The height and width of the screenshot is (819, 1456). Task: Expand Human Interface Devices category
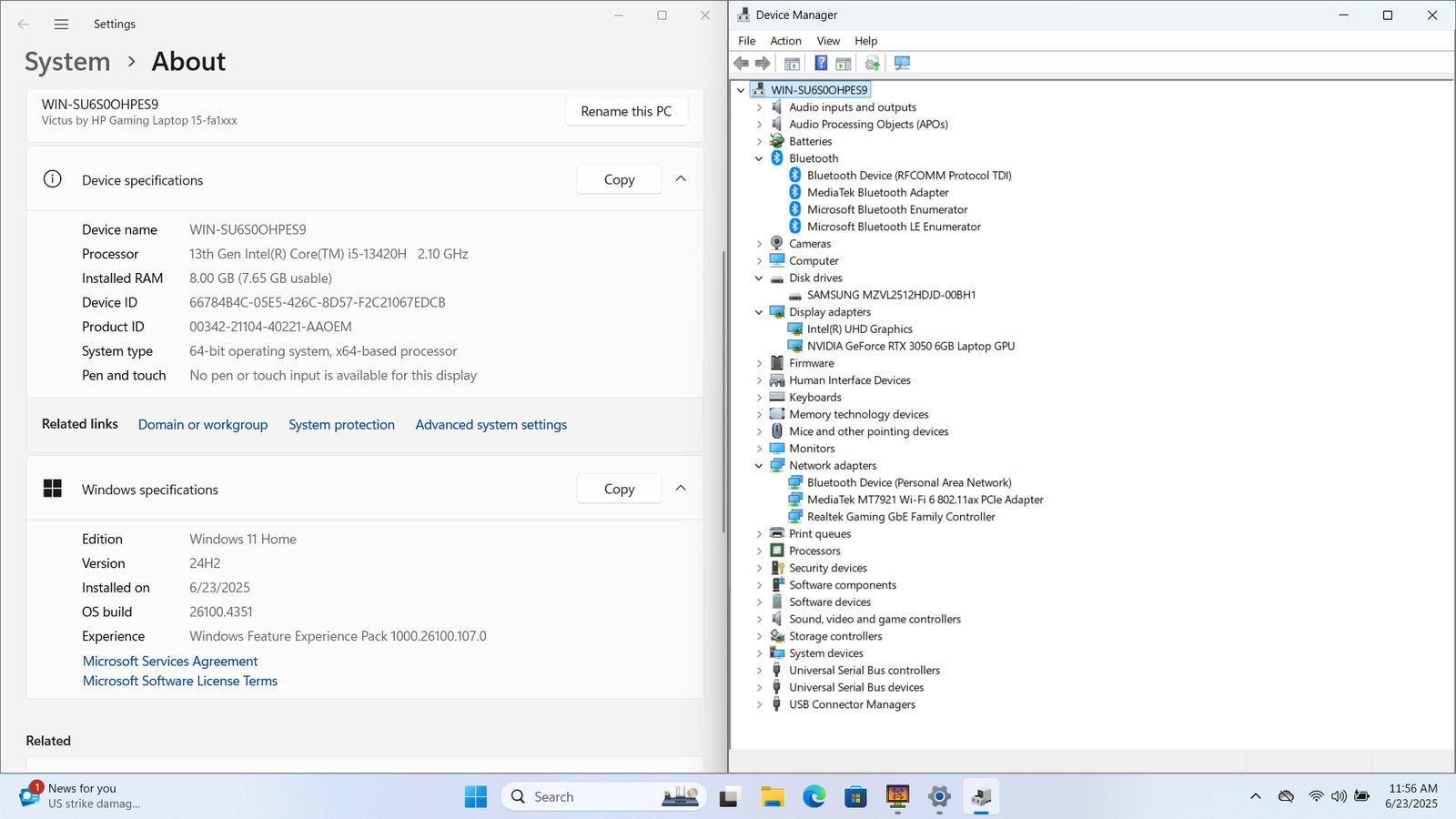click(759, 380)
